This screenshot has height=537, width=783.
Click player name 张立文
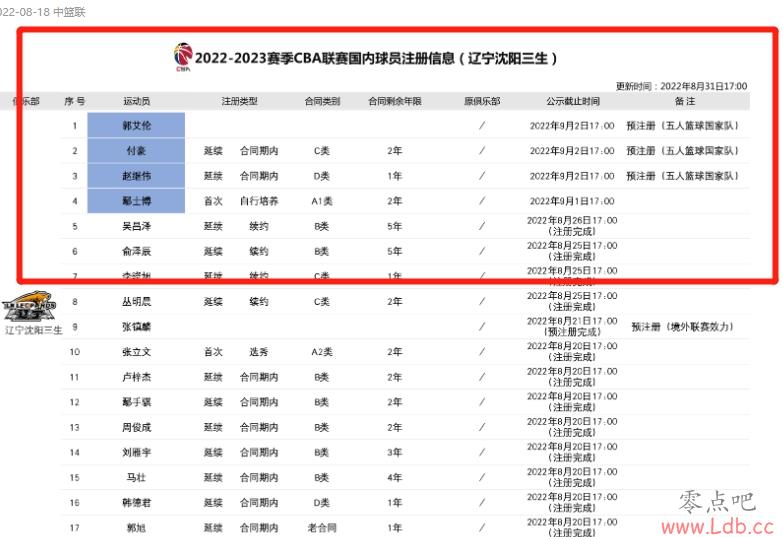tap(136, 352)
